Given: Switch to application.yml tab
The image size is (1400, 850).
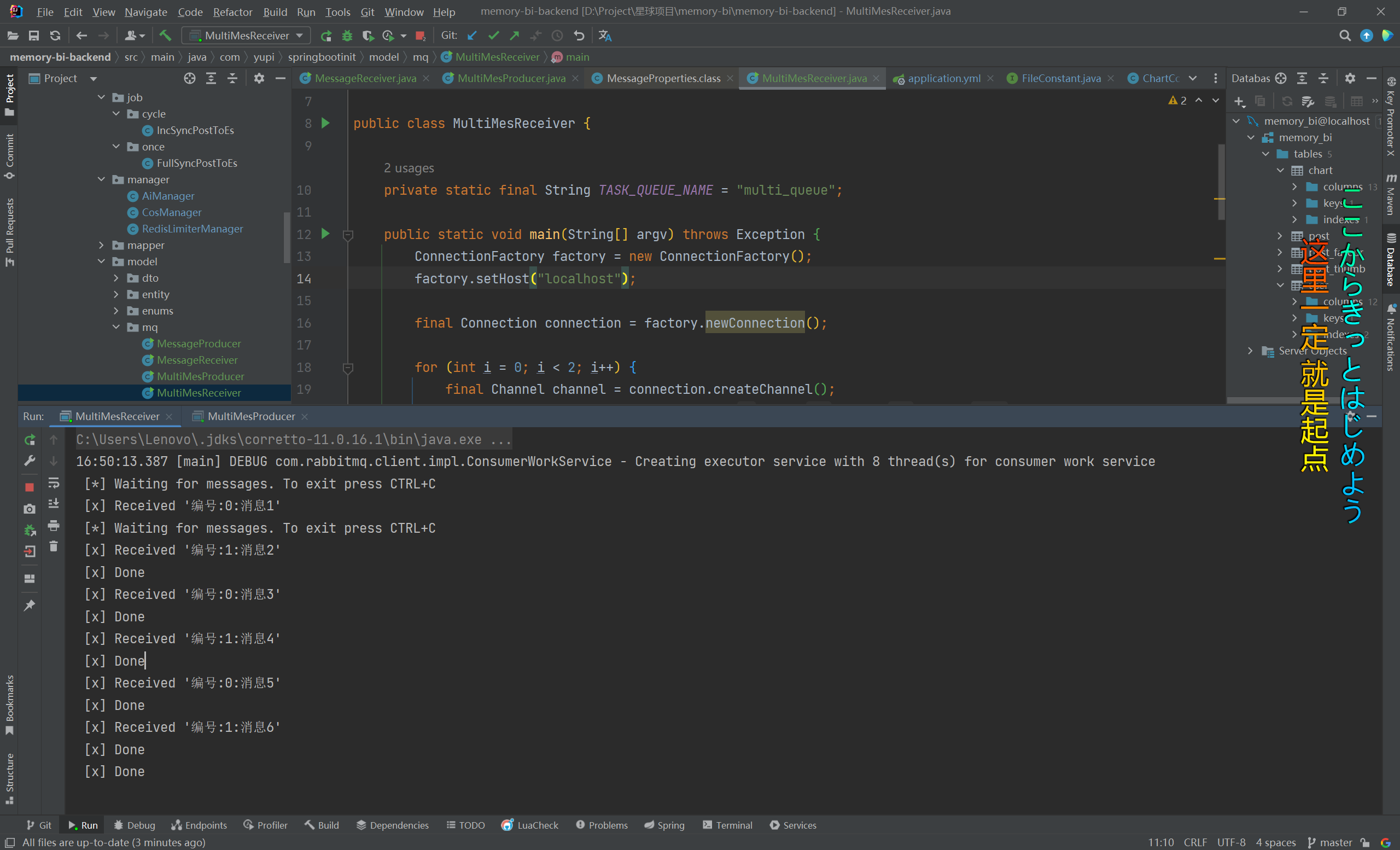Looking at the screenshot, I should pos(944,78).
